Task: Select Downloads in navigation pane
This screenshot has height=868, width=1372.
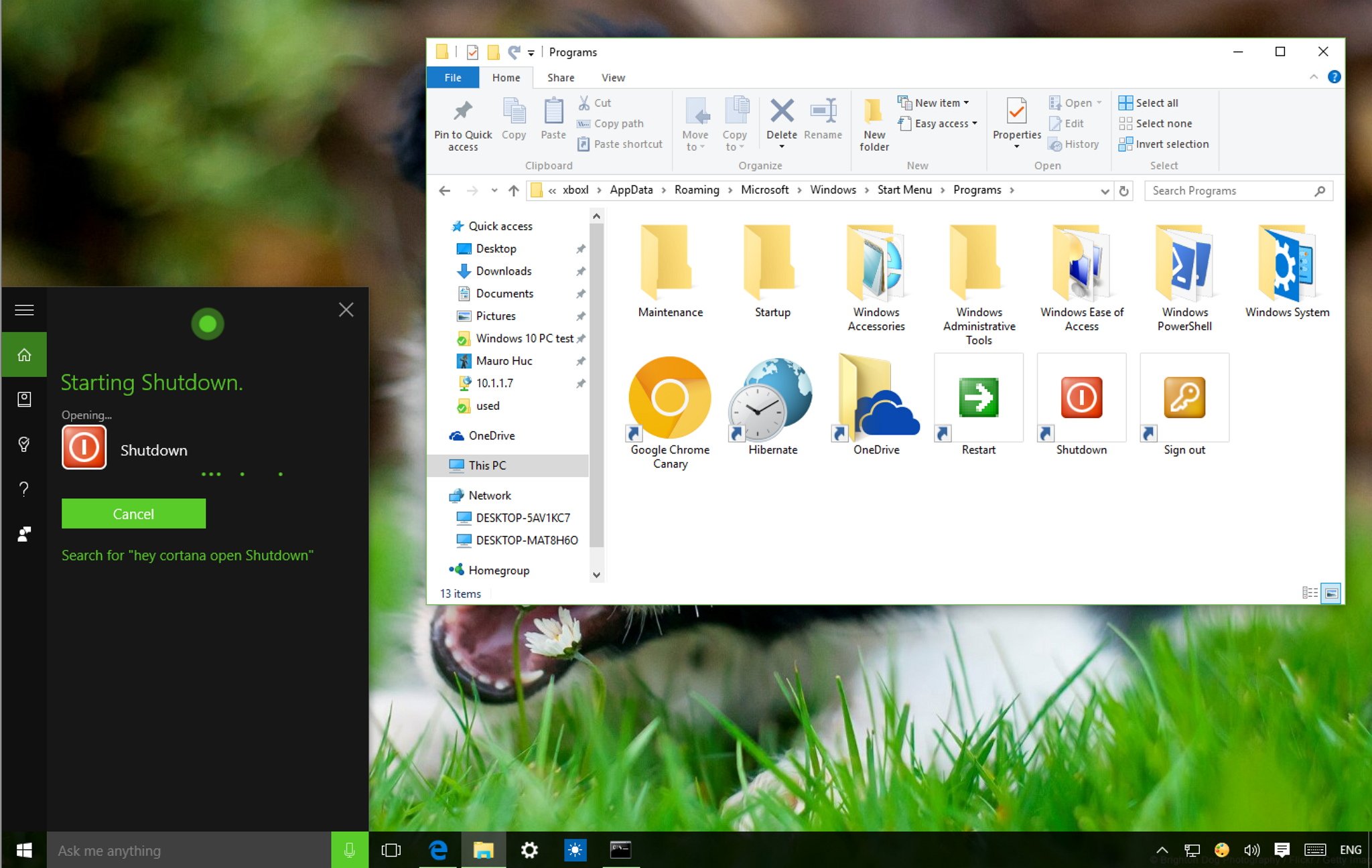Action: click(504, 271)
